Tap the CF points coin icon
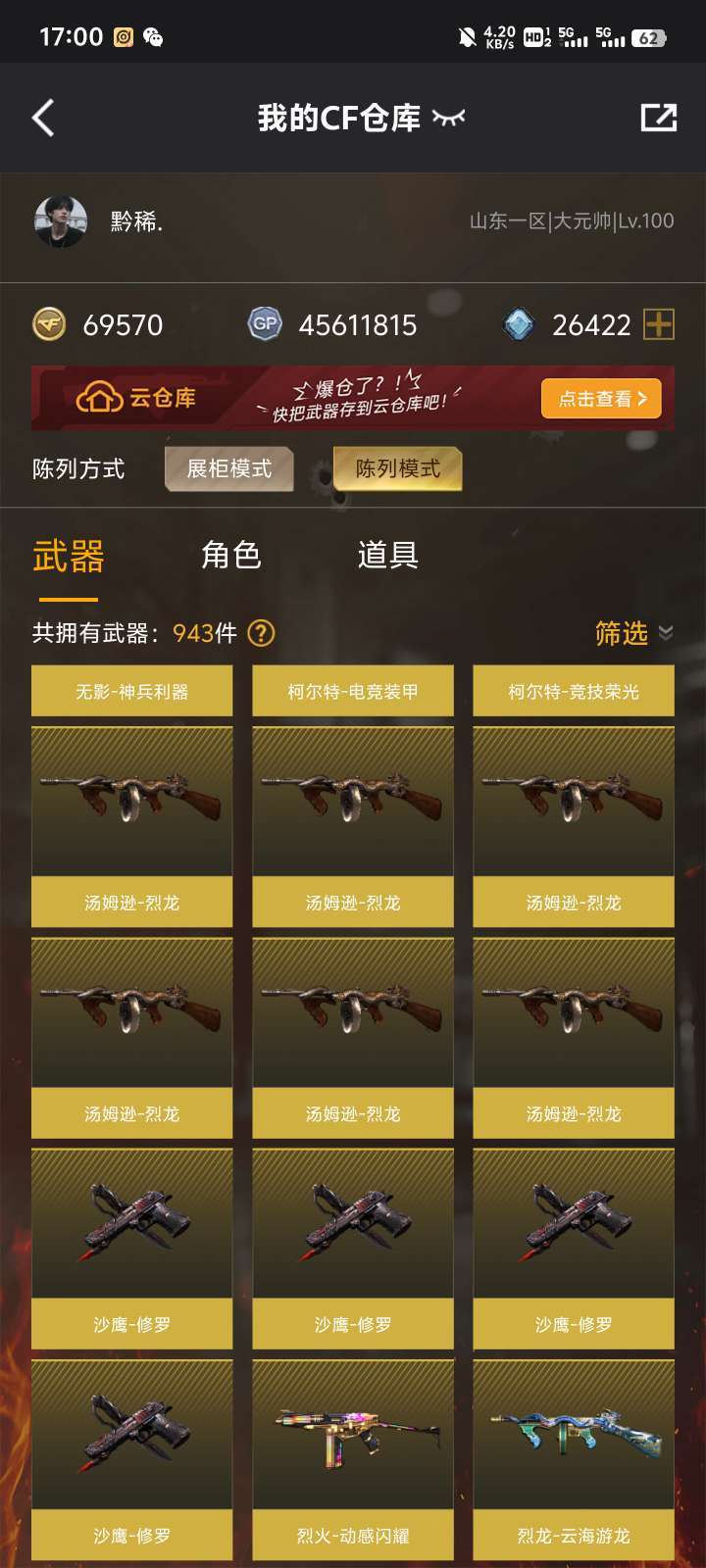This screenshot has width=706, height=1568. 49,323
